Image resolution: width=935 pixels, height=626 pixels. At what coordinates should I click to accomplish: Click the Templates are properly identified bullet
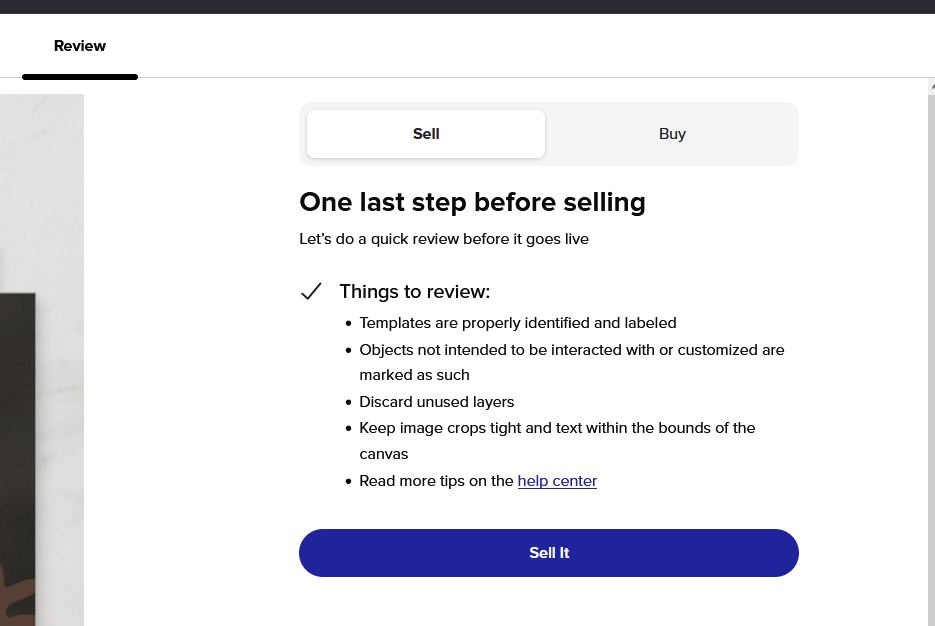518,323
